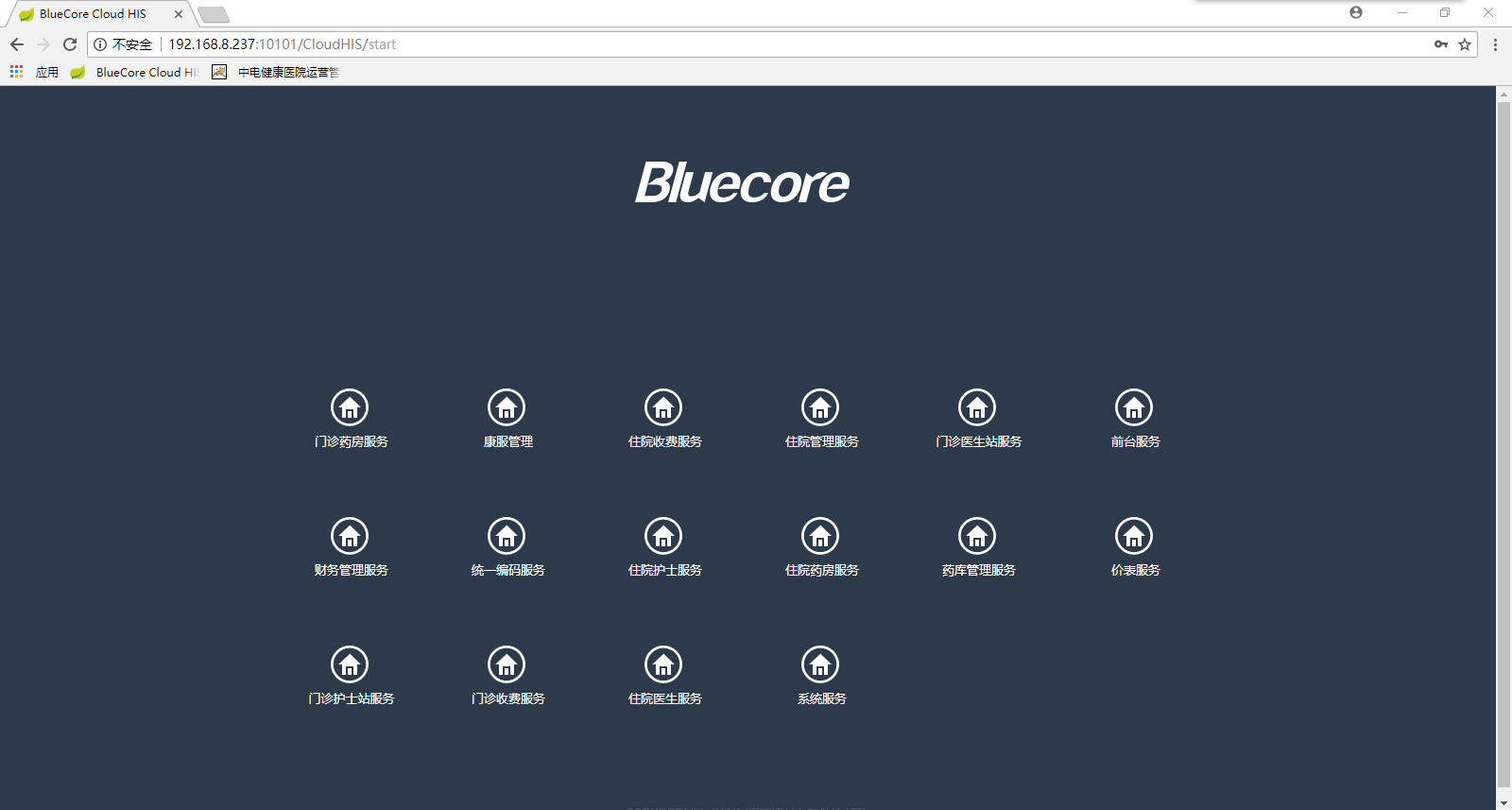
Task: Click the 门诊医生站服务 text label
Action: click(979, 441)
